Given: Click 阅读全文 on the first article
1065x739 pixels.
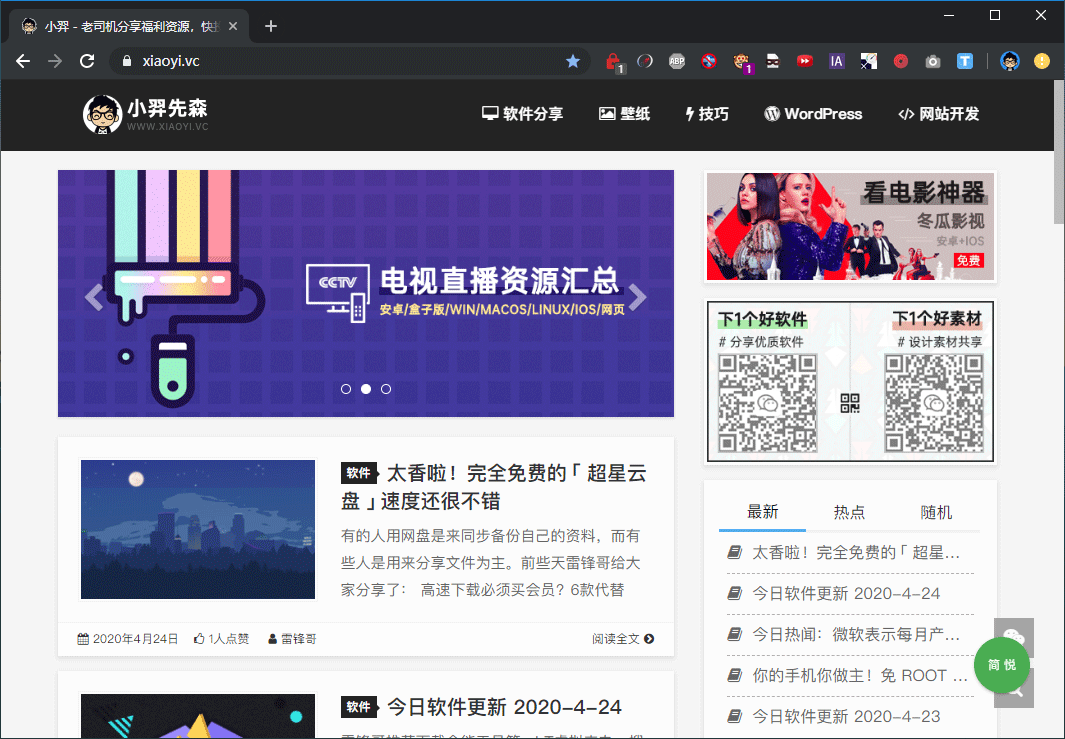Looking at the screenshot, I should [623, 639].
